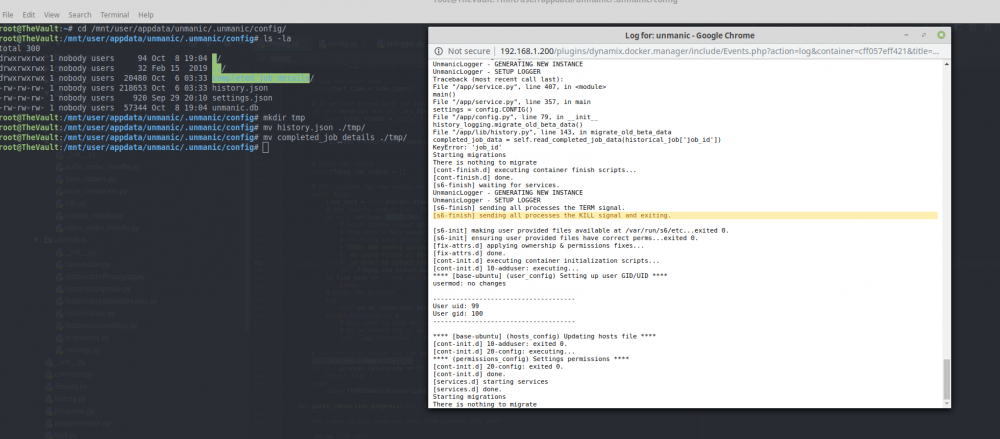Select migrations.py in background IDE tree
The width and height of the screenshot is (1000, 439).
click(89, 338)
